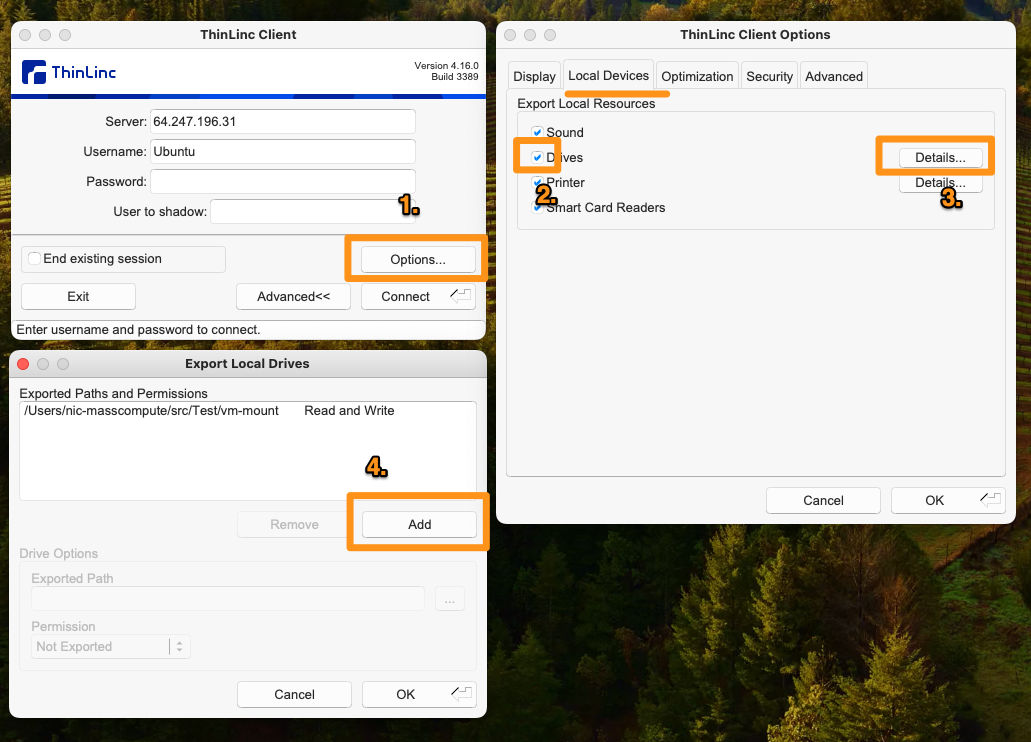Click the Read and Write permission text
Screen dimensions: 1031x742
(349, 411)
